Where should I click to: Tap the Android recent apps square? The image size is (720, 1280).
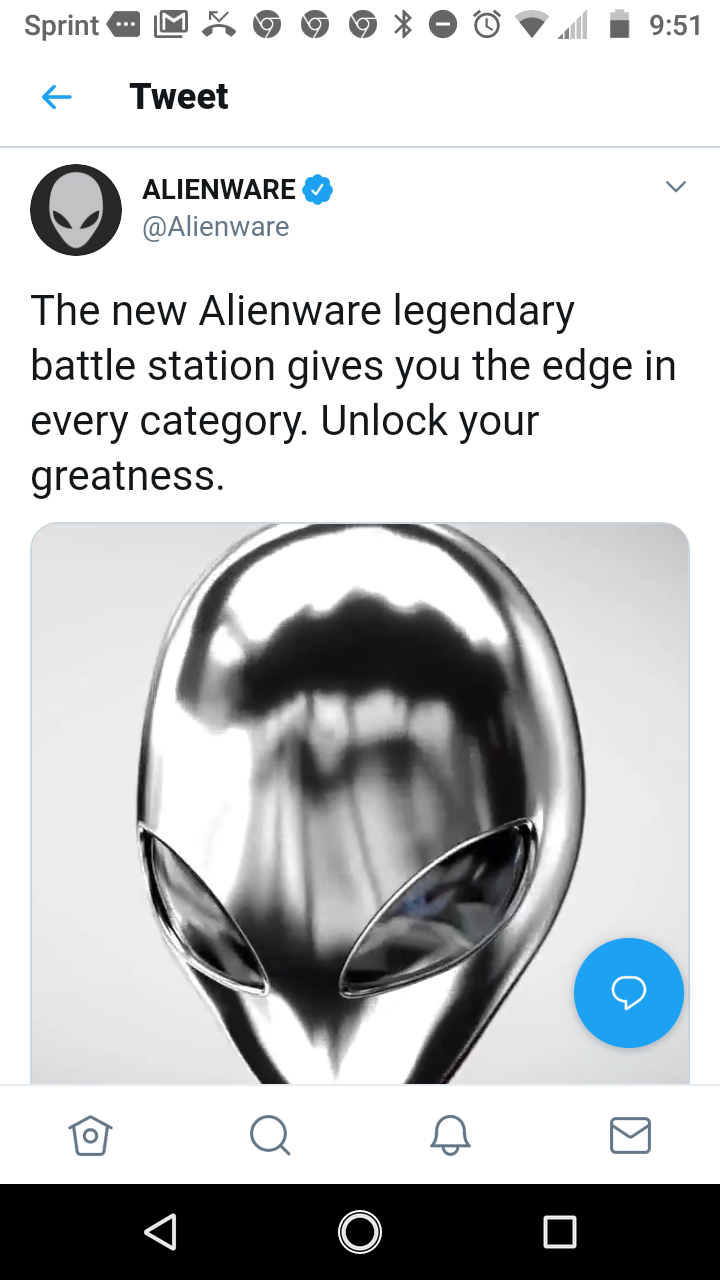[560, 1232]
